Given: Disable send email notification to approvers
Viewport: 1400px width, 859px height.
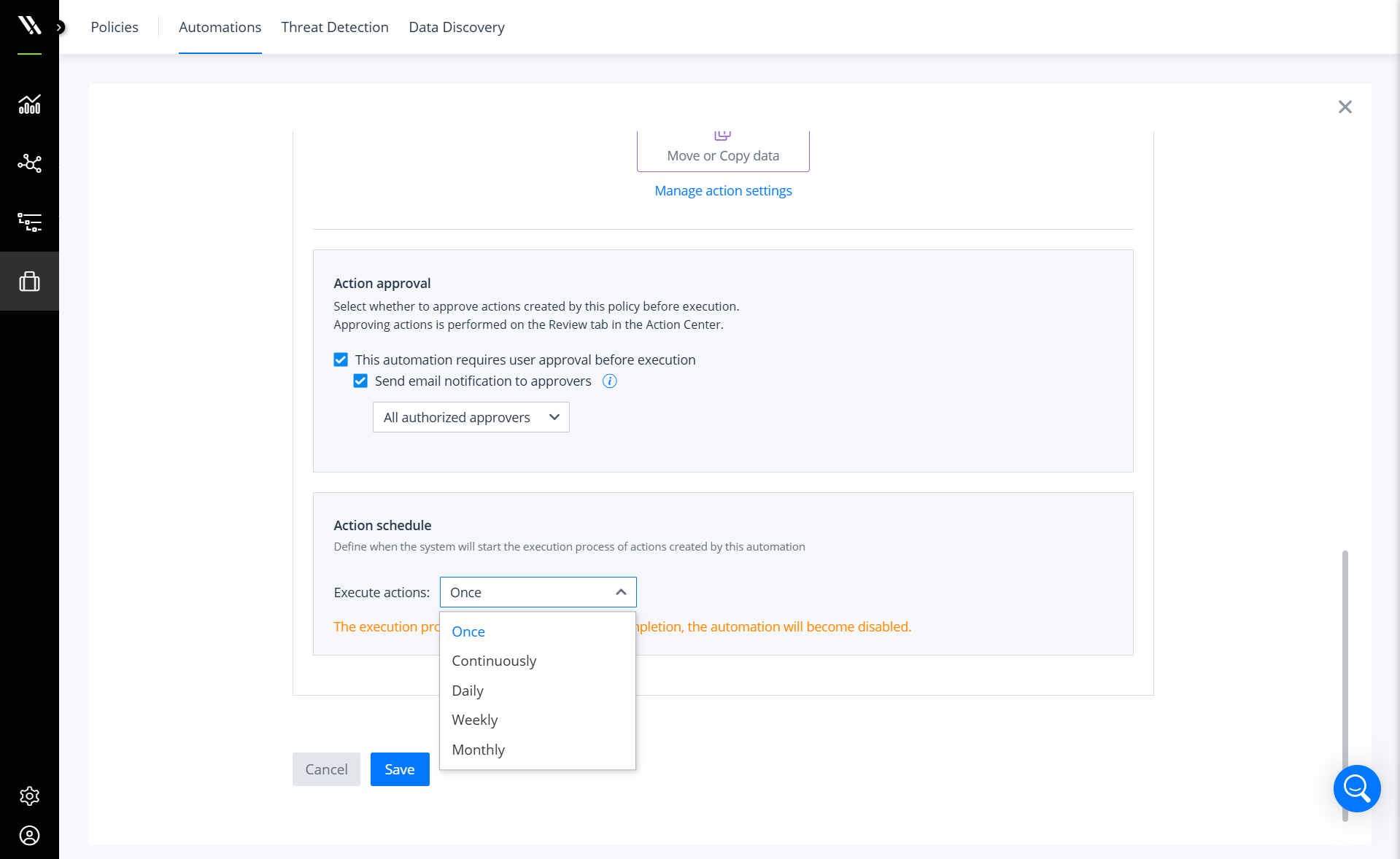Looking at the screenshot, I should [360, 381].
